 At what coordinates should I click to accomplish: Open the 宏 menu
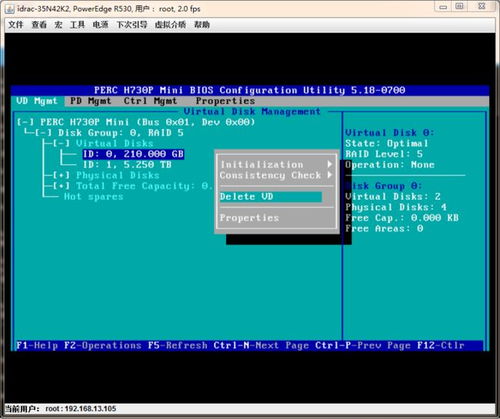[x=58, y=24]
